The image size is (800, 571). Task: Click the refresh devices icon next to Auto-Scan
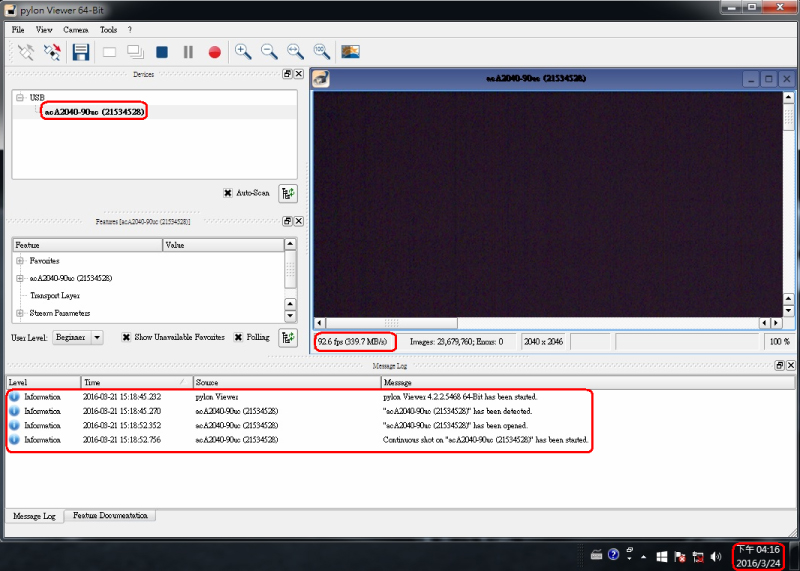click(288, 193)
